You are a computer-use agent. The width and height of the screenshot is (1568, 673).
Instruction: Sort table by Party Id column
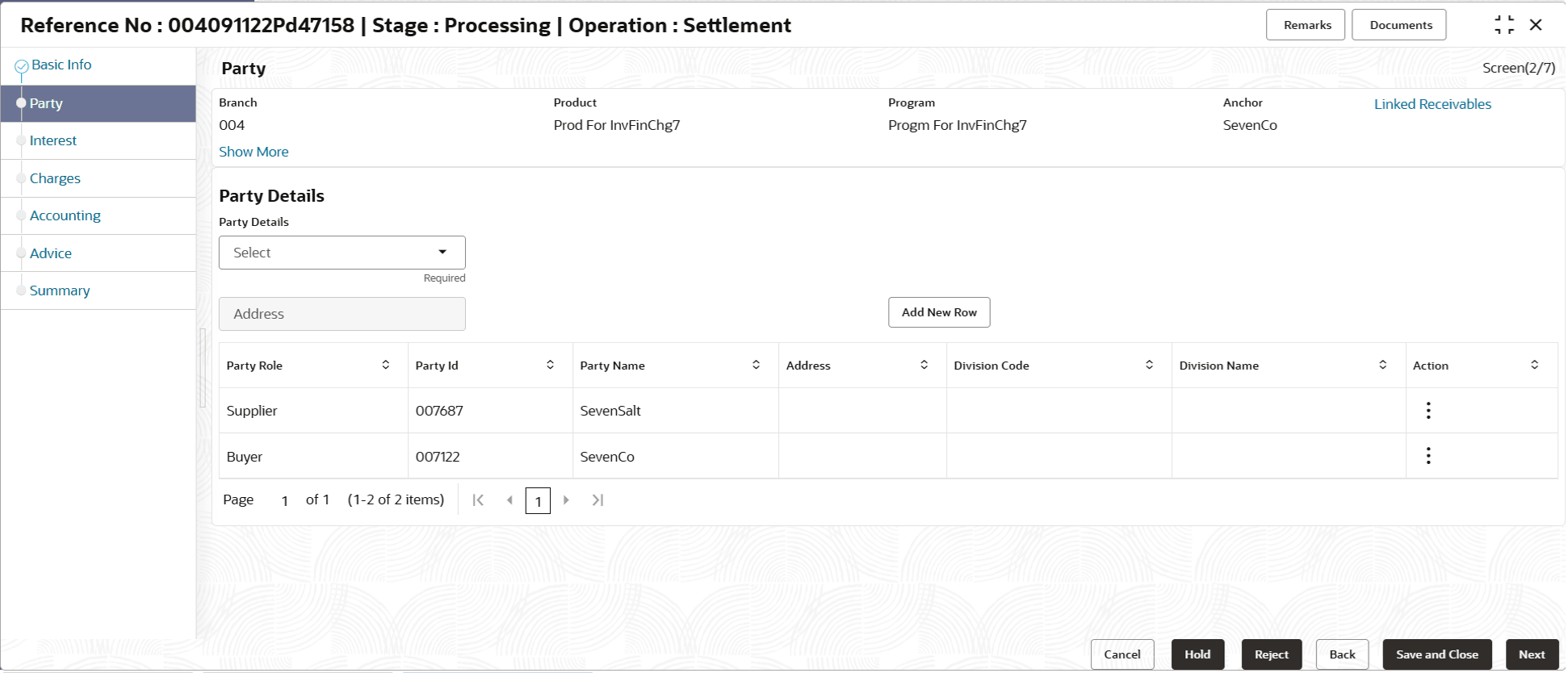tap(550, 366)
